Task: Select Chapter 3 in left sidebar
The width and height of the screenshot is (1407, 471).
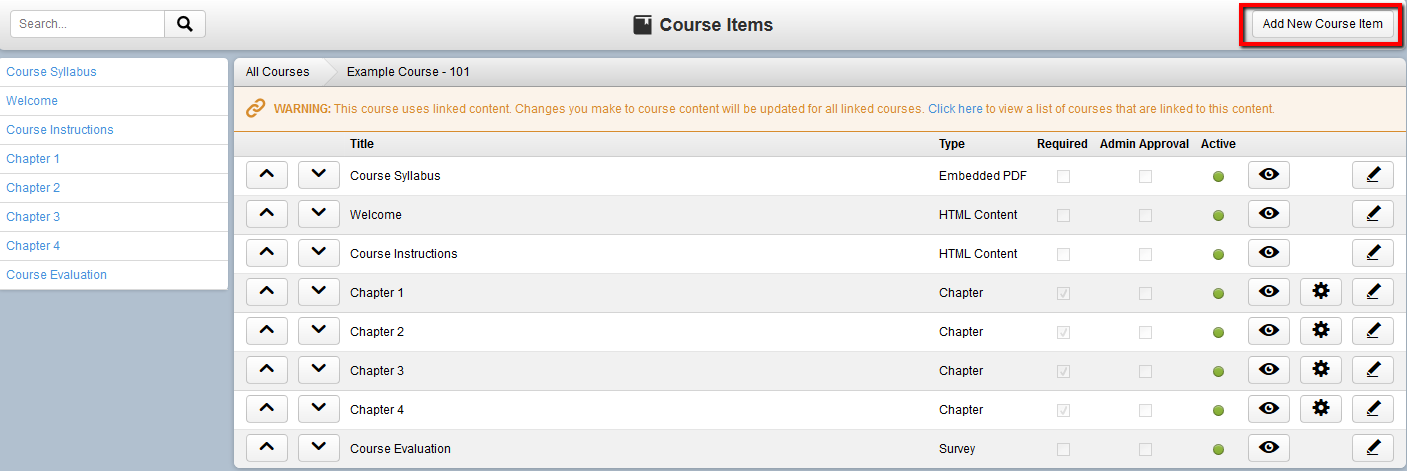Action: tap(33, 217)
